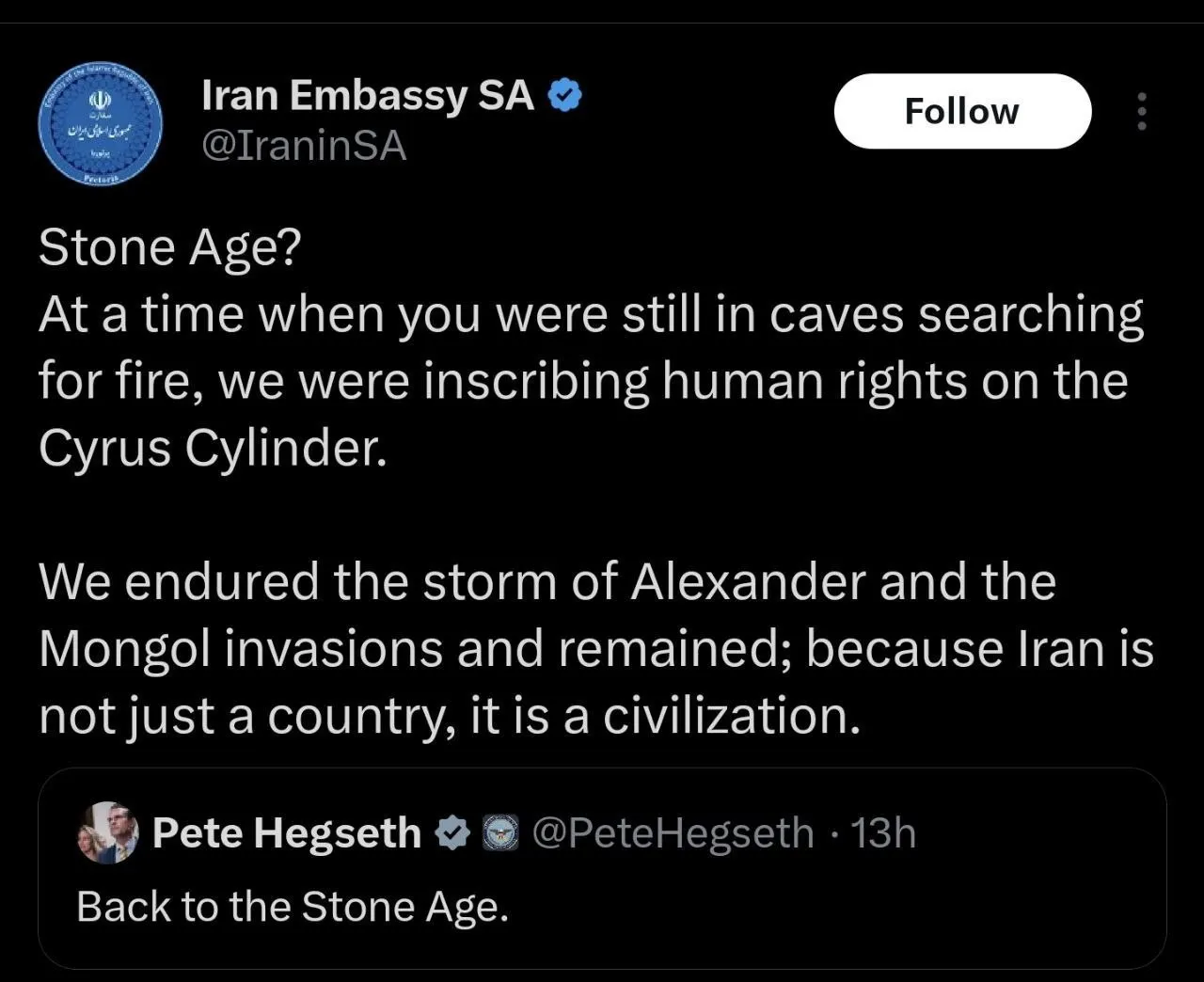Select the line mentioning the Cyrus Cylinder
Viewport: 1204px width, 982px height.
pos(213,449)
